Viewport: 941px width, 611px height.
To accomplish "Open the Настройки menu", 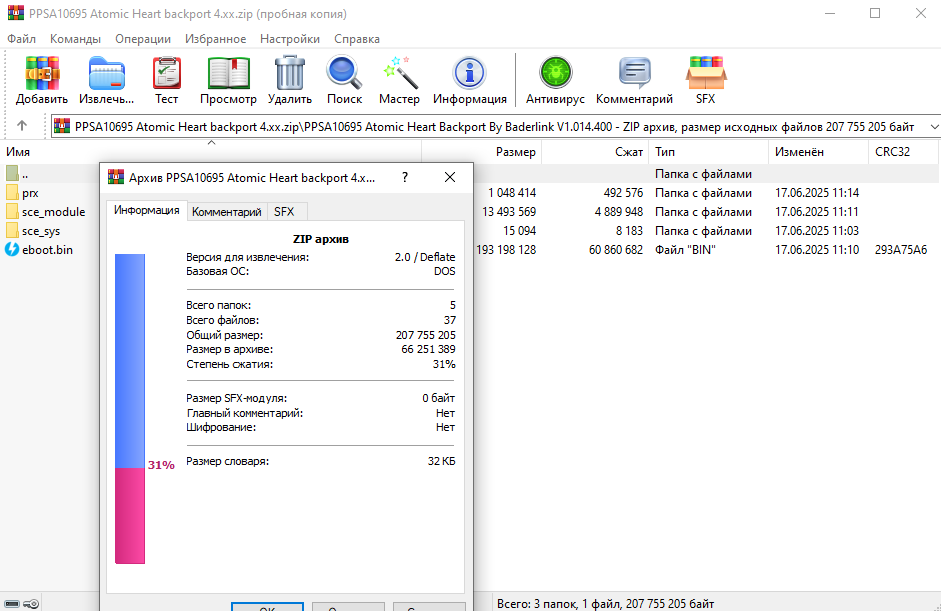I will pyautogui.click(x=289, y=39).
